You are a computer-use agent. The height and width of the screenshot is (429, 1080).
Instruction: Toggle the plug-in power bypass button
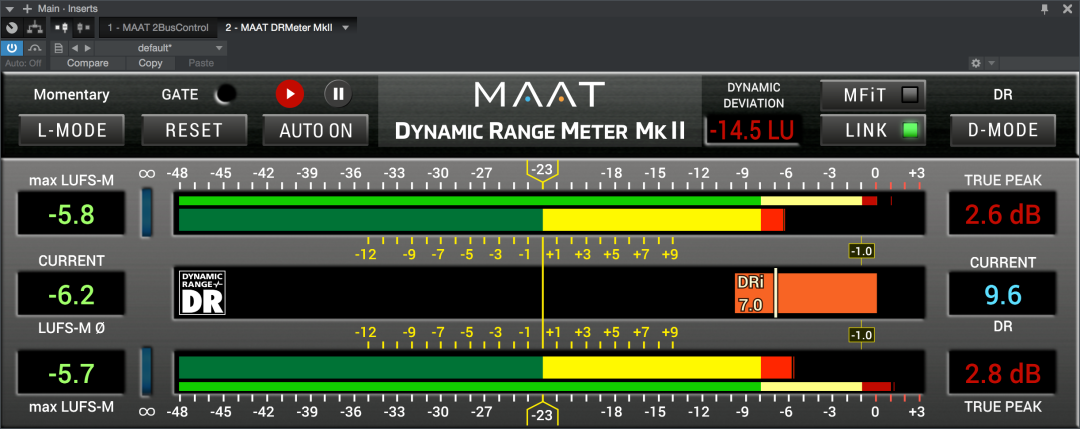click(x=12, y=48)
